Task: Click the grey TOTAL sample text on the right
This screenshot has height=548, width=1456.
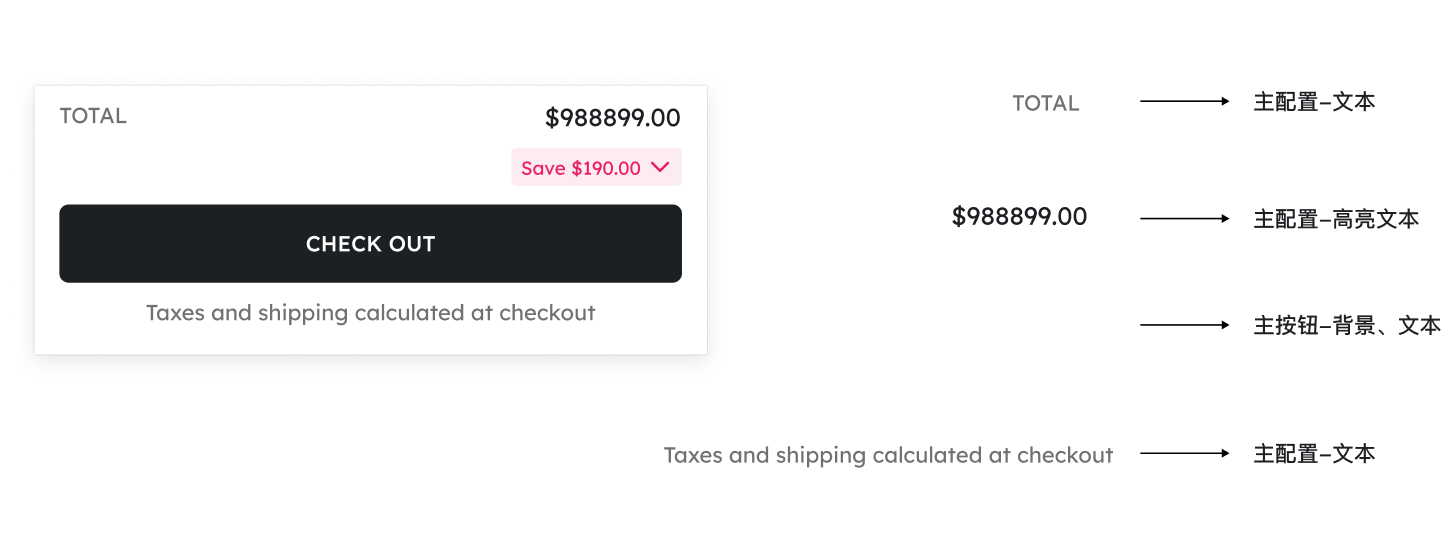Action: [1045, 103]
